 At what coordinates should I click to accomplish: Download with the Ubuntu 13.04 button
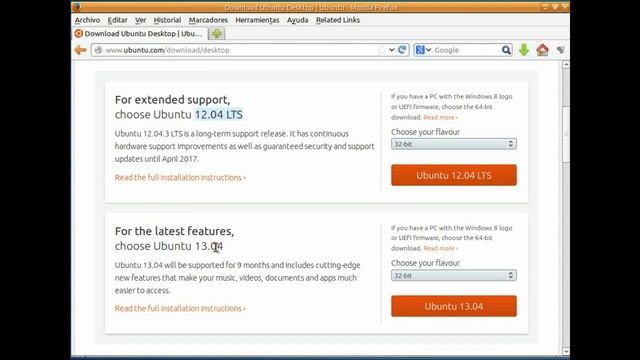tap(453, 306)
